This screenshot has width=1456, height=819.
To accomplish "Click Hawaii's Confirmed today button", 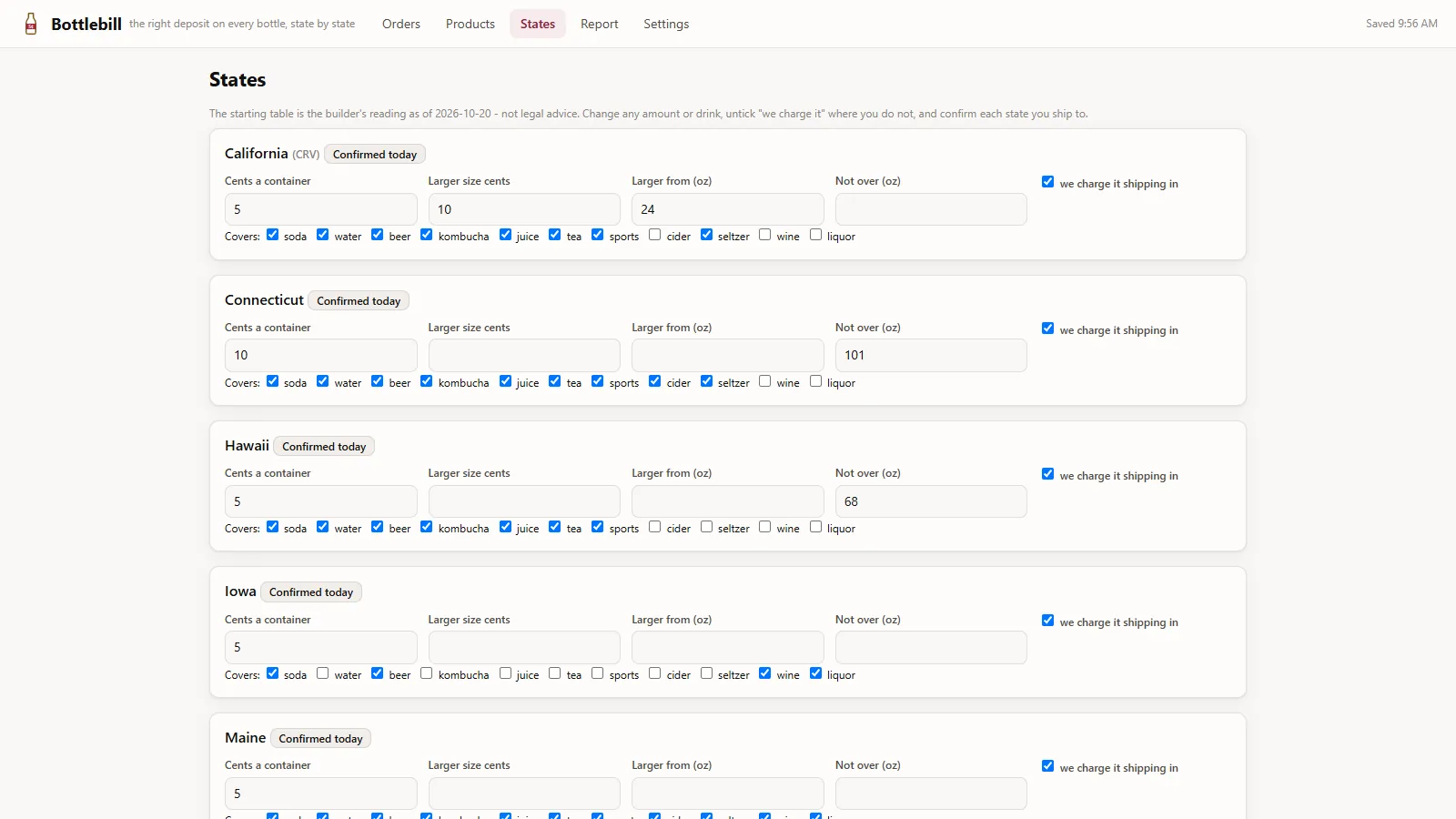I will click(x=324, y=447).
